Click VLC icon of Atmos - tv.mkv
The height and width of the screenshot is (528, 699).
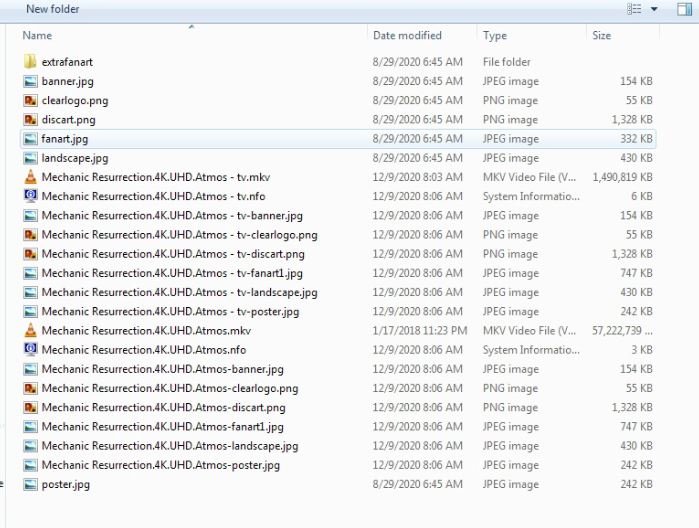click(x=30, y=177)
